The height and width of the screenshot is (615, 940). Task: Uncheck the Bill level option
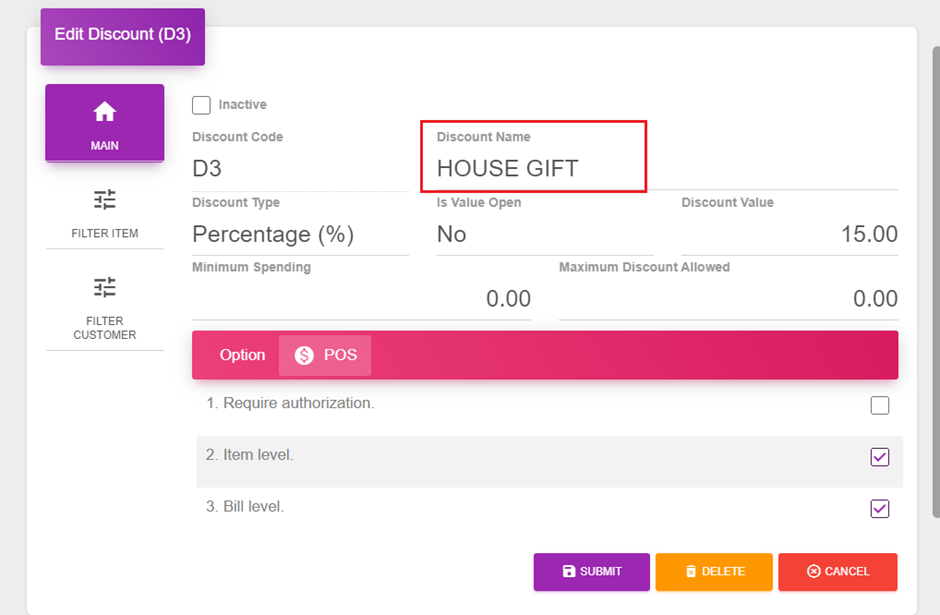[x=879, y=509]
